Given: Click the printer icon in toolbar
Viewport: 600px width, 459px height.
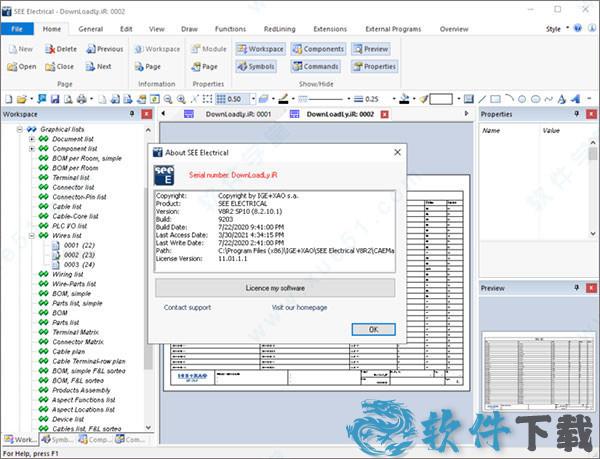Looking at the screenshot, I should pos(82,99).
